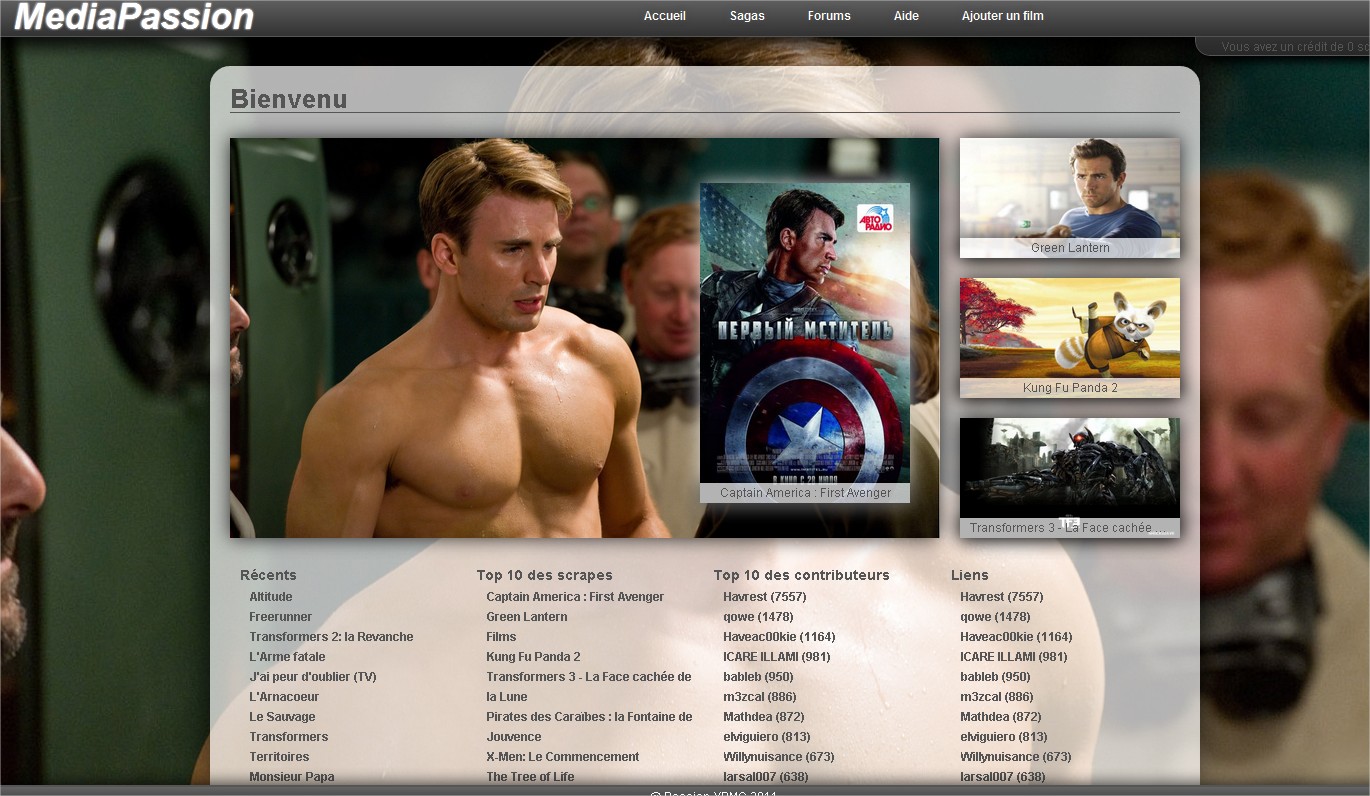This screenshot has height=796, width=1370.
Task: View ICARE ILLAMI (981) in Top 10 contributeurs
Action: pyautogui.click(x=777, y=657)
